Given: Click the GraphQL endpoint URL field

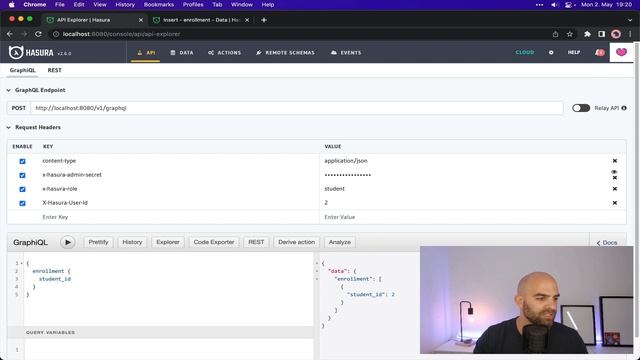Looking at the screenshot, I should (297, 108).
